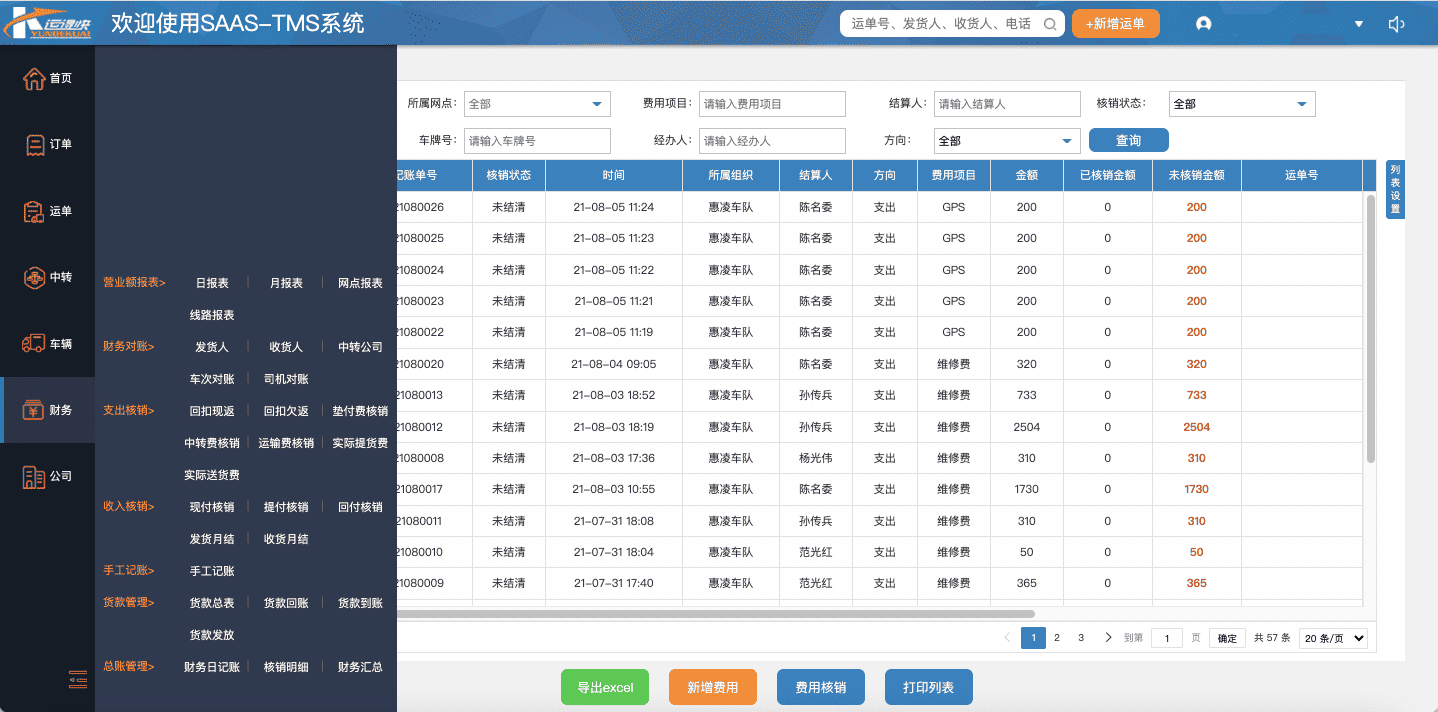Open the 20条/页 page size dropdown
The height and width of the screenshot is (712, 1438).
pyautogui.click(x=1334, y=638)
